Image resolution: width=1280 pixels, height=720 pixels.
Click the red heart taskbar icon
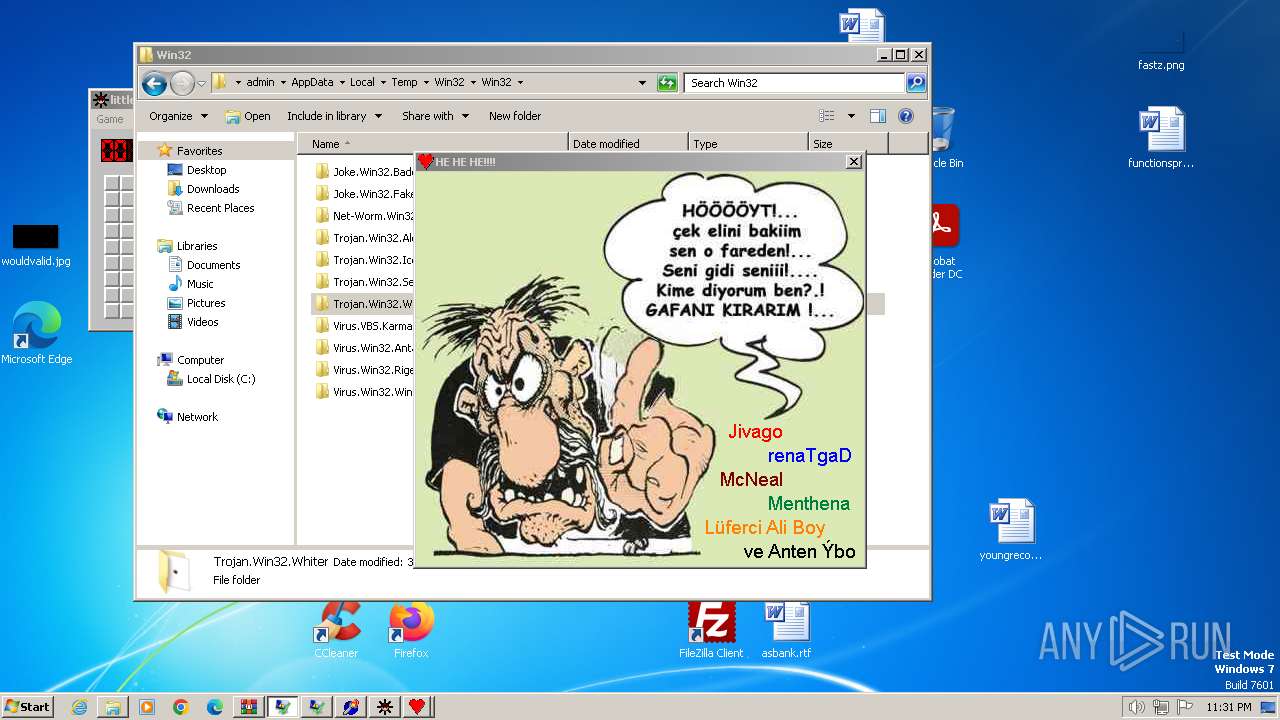pyautogui.click(x=418, y=707)
